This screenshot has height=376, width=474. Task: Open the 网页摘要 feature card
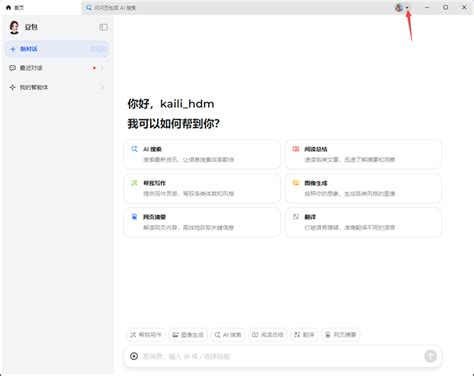coord(202,222)
